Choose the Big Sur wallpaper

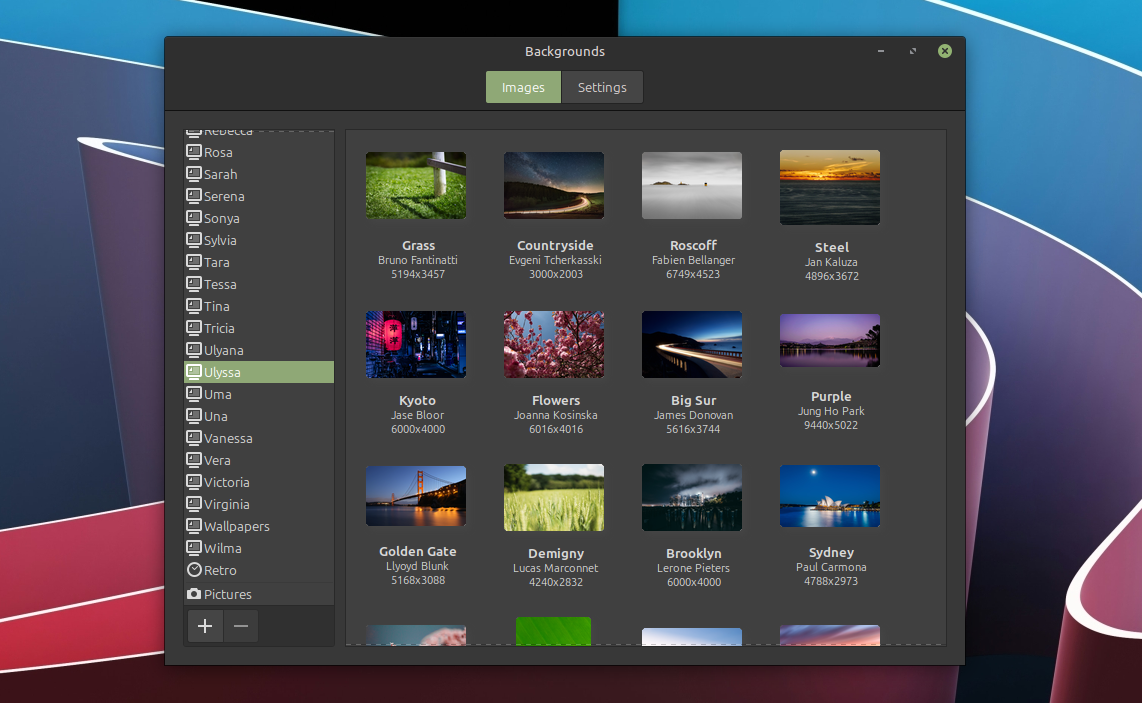pos(692,344)
